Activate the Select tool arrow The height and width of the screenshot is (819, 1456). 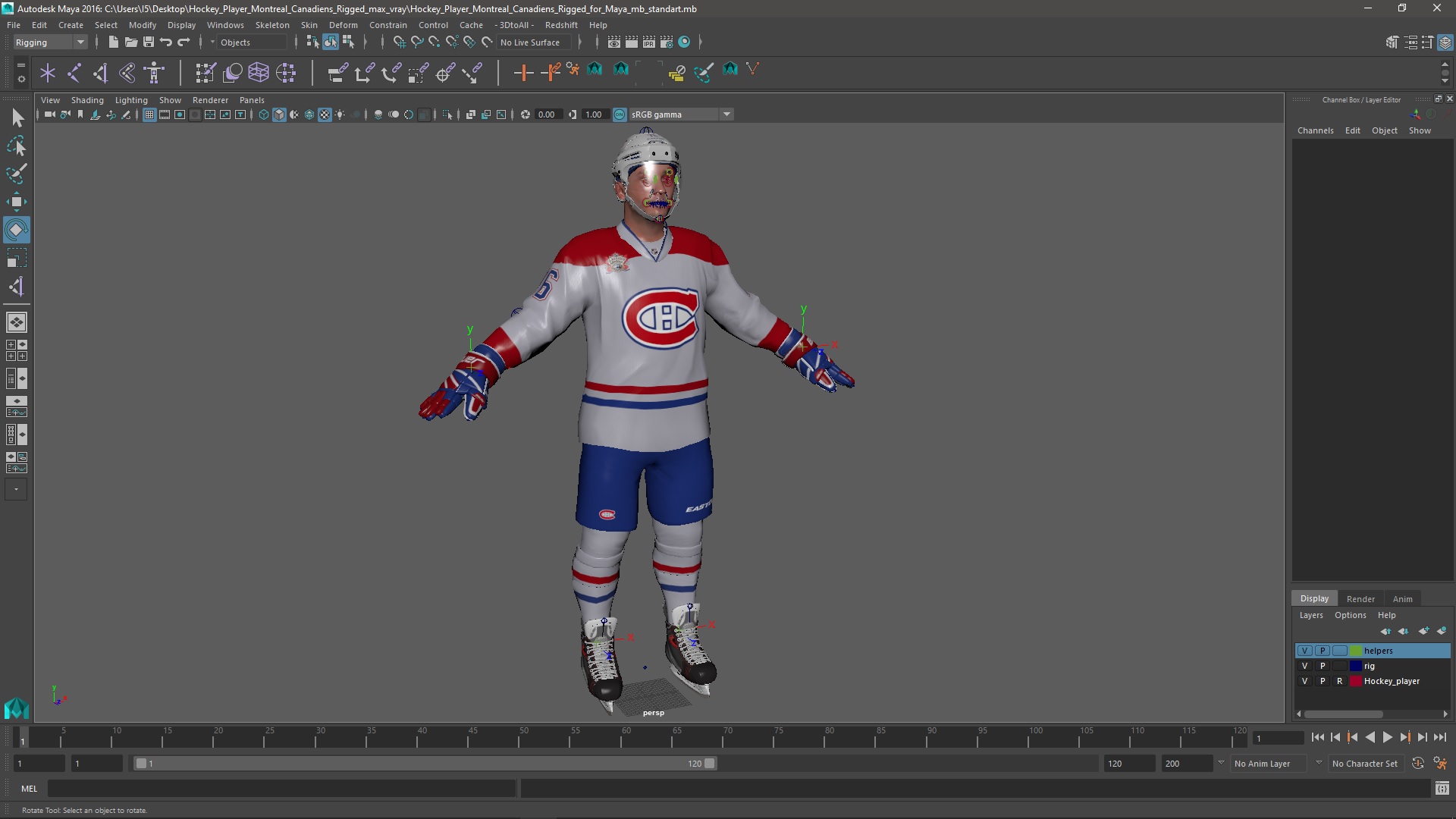pyautogui.click(x=17, y=118)
